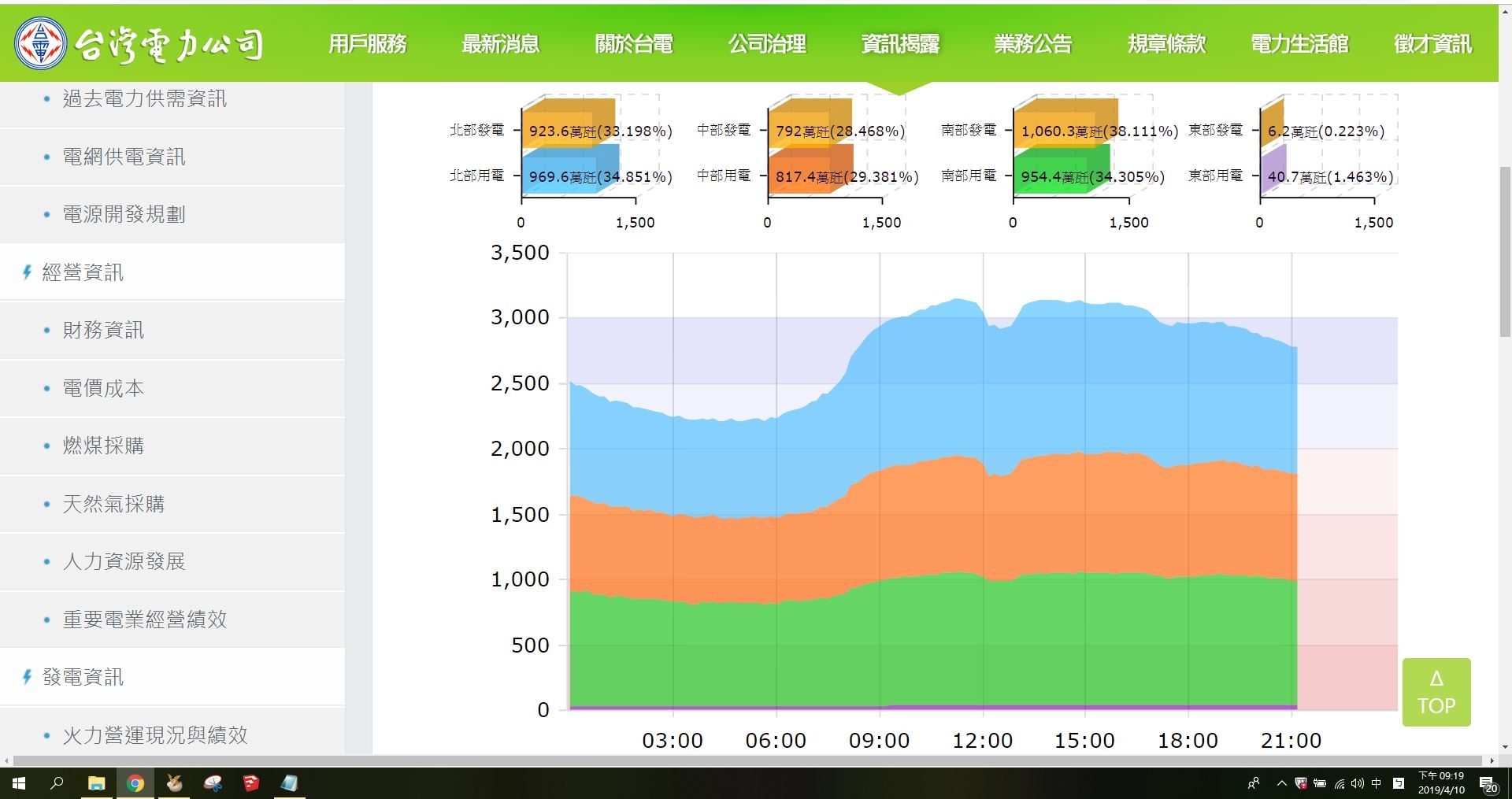Click the green TOP back-to-top button

1436,692
